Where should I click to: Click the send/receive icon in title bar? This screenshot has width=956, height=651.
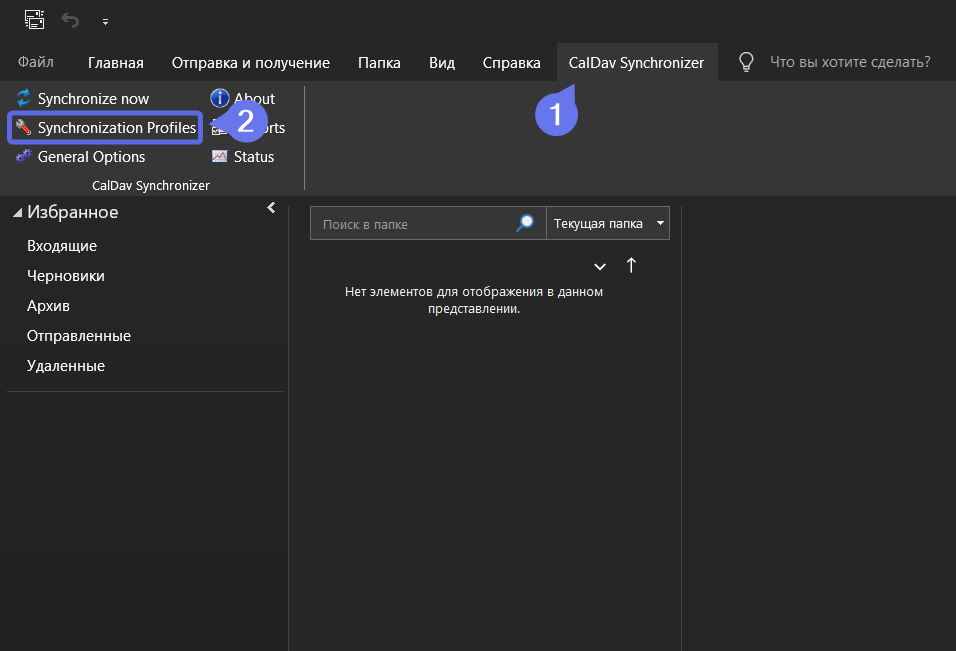(x=35, y=20)
